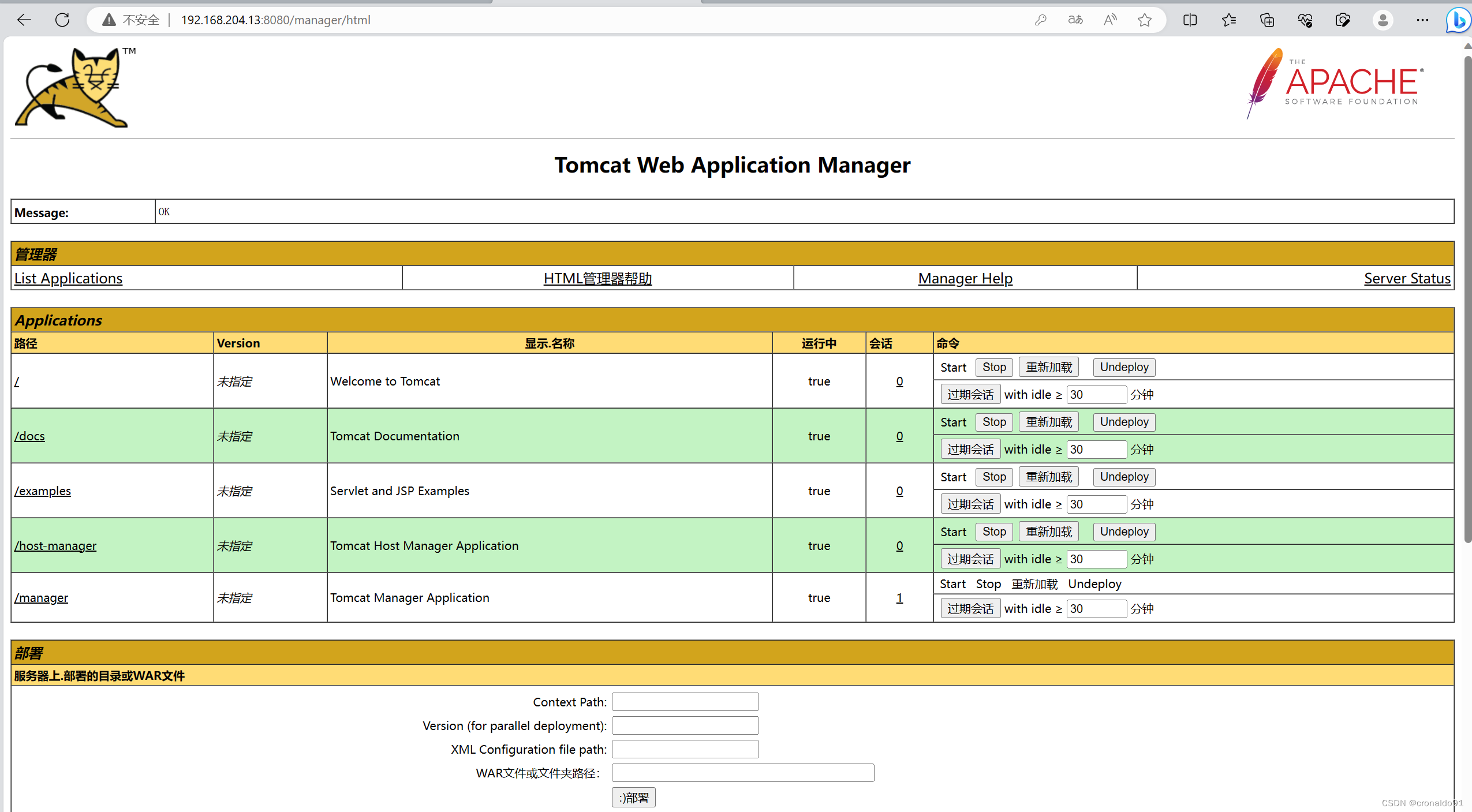Click session count 0 for Welcome to Tomcat
The width and height of the screenshot is (1472, 812).
click(899, 381)
